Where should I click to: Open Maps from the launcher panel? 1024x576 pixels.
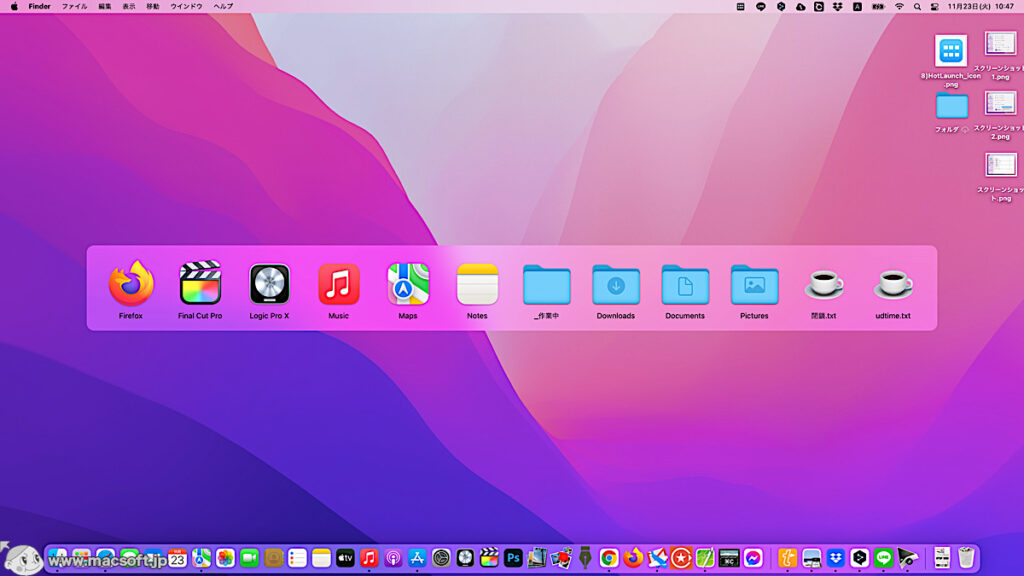408,284
